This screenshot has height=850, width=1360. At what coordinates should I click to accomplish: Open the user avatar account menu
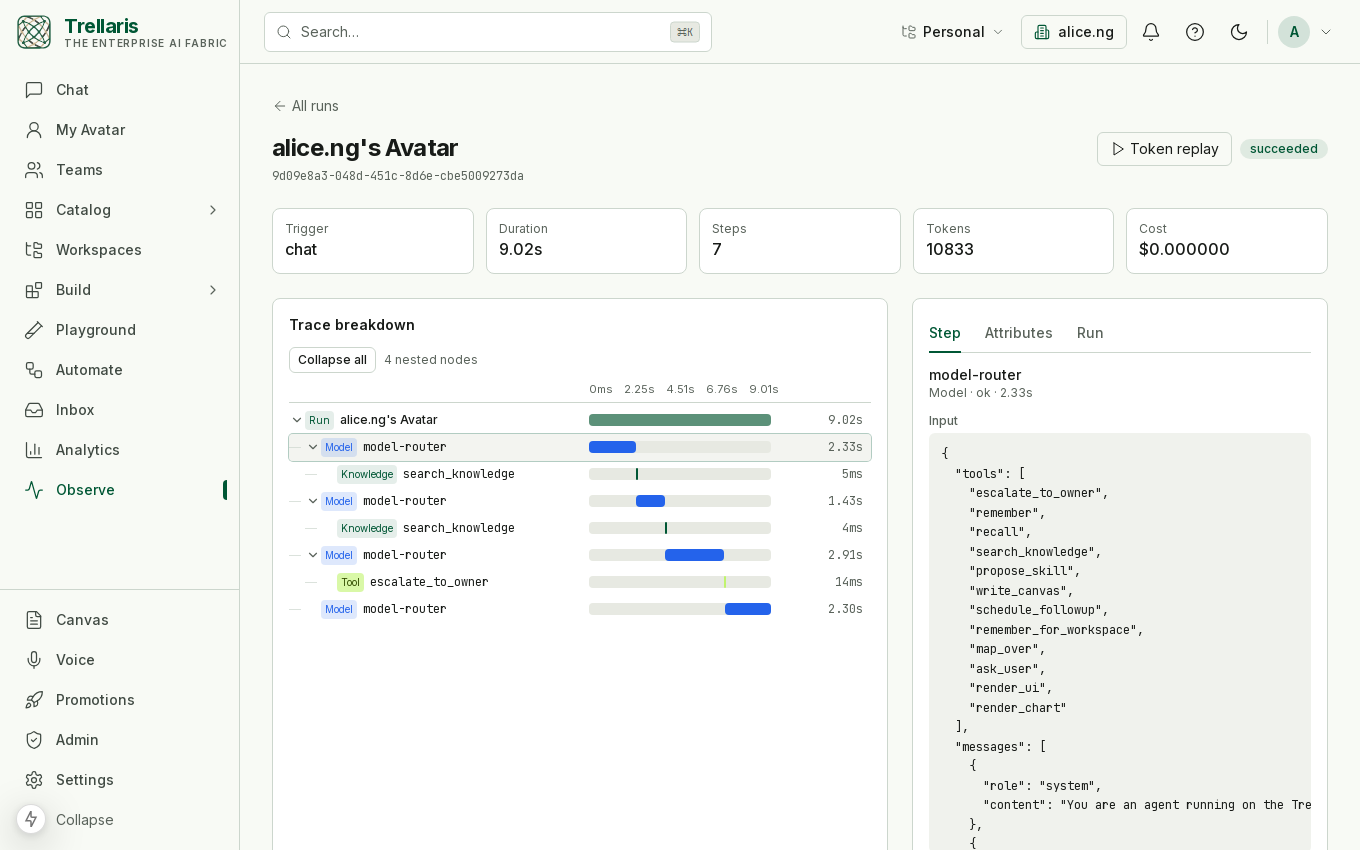(1306, 32)
